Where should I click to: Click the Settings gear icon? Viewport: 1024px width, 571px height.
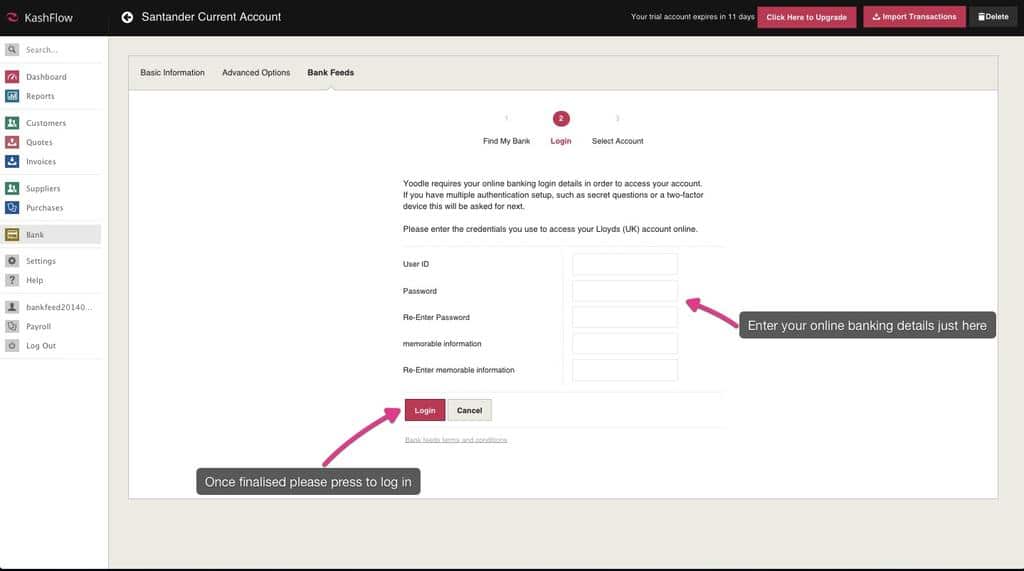coord(12,261)
